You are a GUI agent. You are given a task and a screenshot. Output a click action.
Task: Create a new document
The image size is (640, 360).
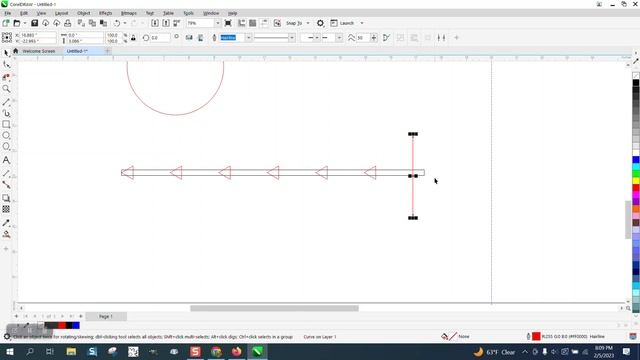pos(6,23)
